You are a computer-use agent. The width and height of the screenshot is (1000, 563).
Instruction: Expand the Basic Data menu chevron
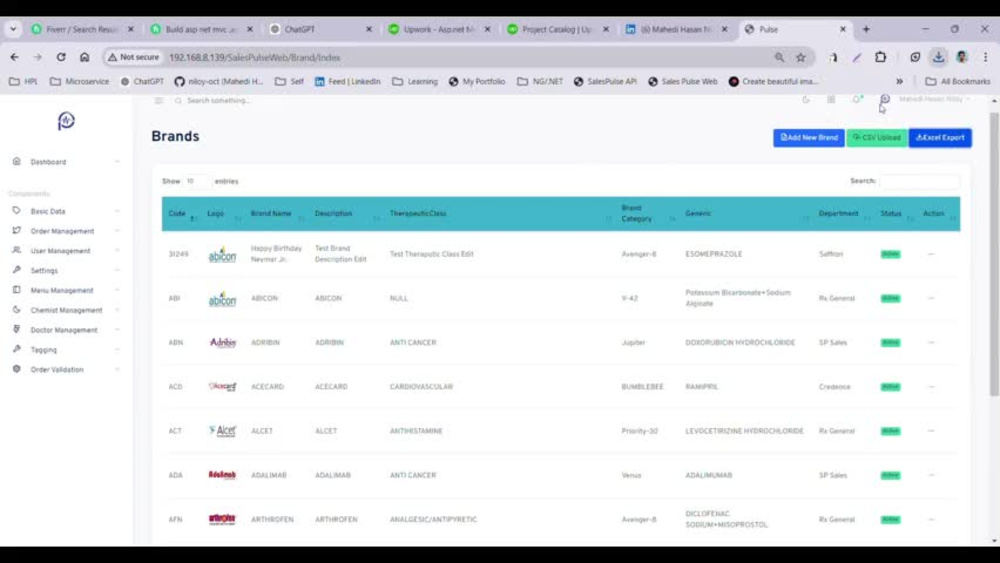coord(117,211)
